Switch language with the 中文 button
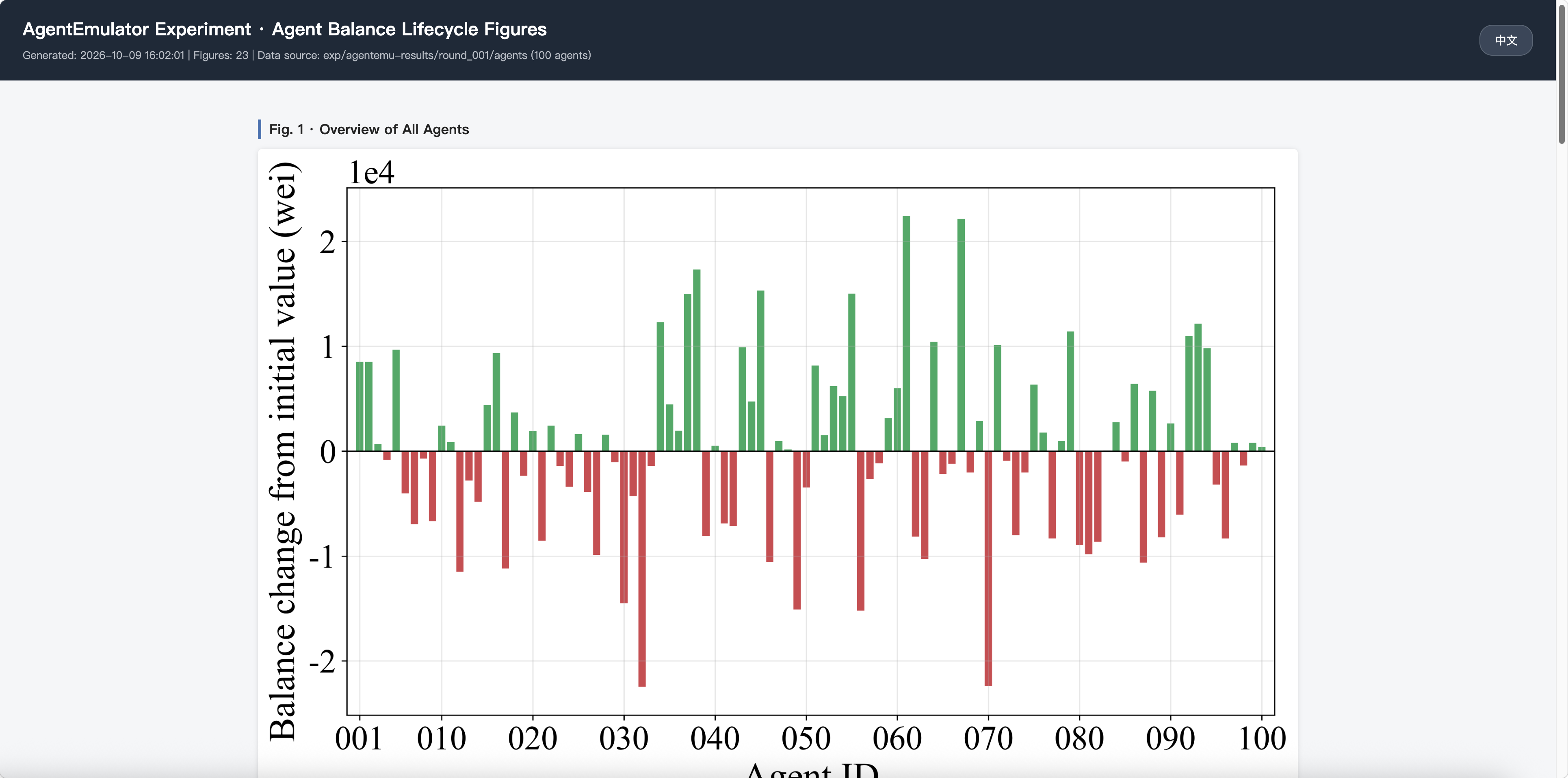The image size is (1568, 778). click(1505, 40)
